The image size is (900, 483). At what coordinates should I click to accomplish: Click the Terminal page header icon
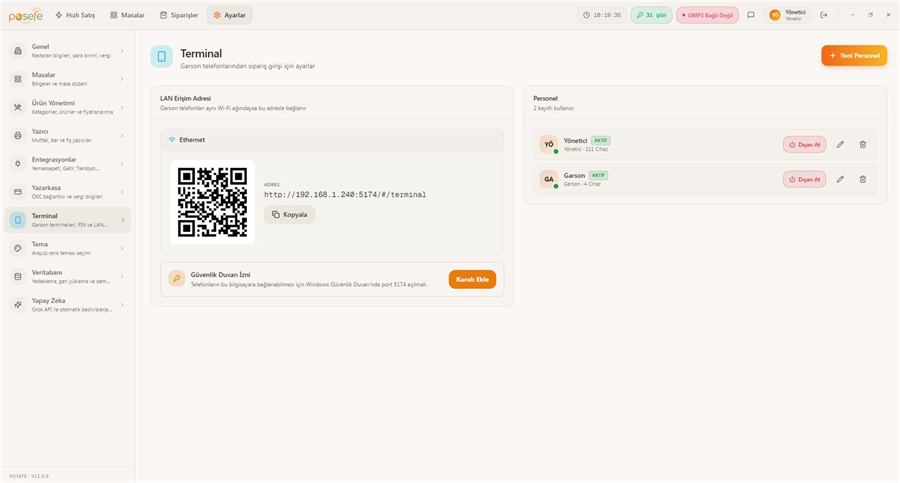[162, 57]
